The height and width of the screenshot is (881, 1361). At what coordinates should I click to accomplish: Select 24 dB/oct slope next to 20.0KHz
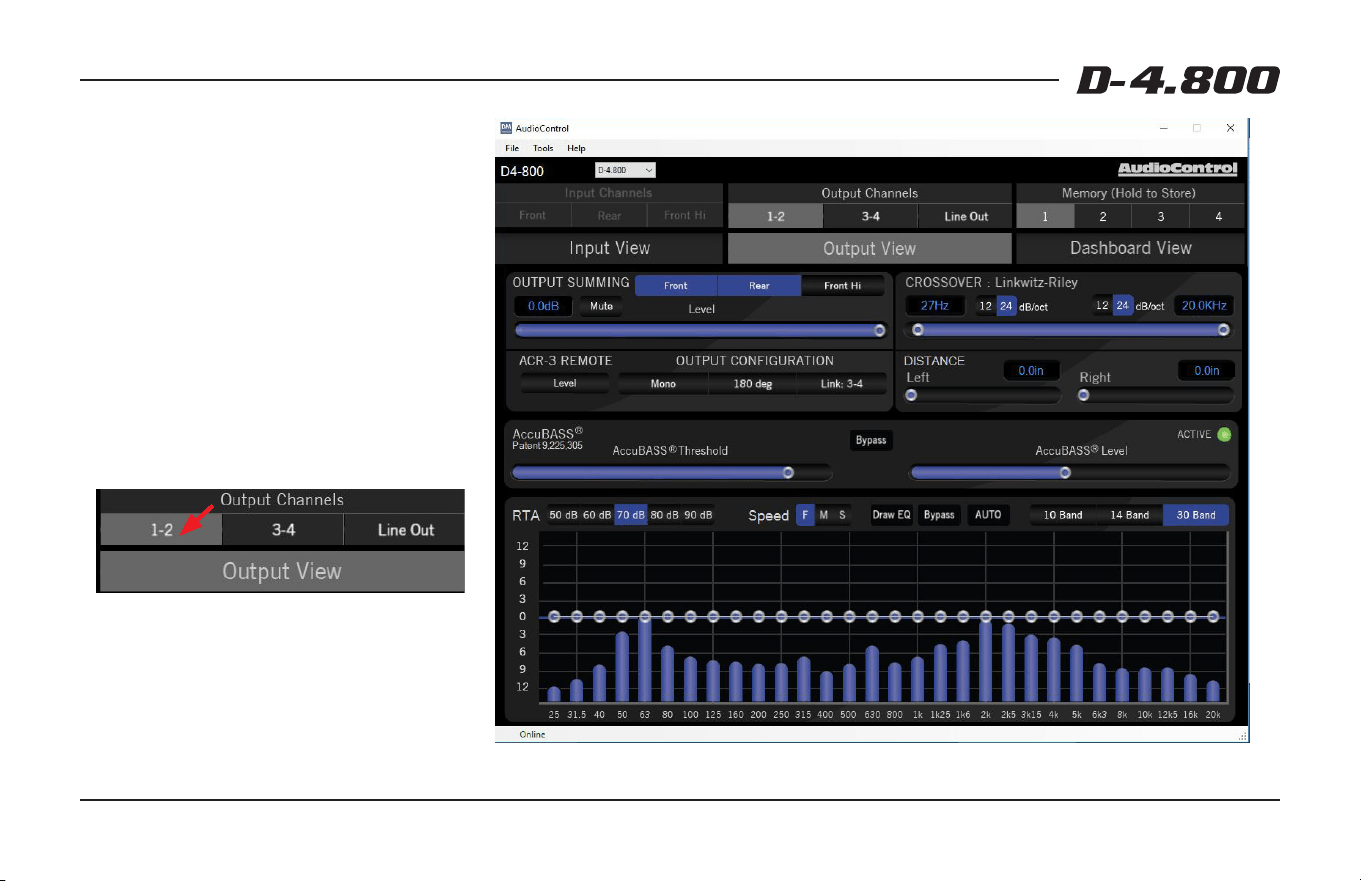[x=1123, y=306]
